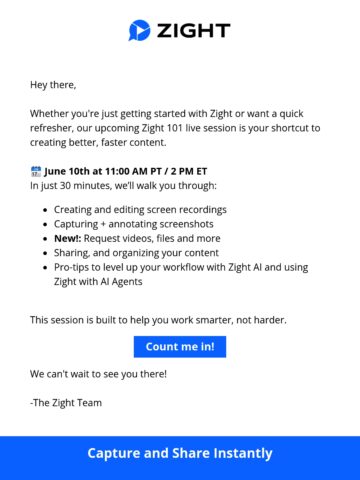Click the work smarter, not harder sentence
The image size is (360, 480).
coord(158,320)
